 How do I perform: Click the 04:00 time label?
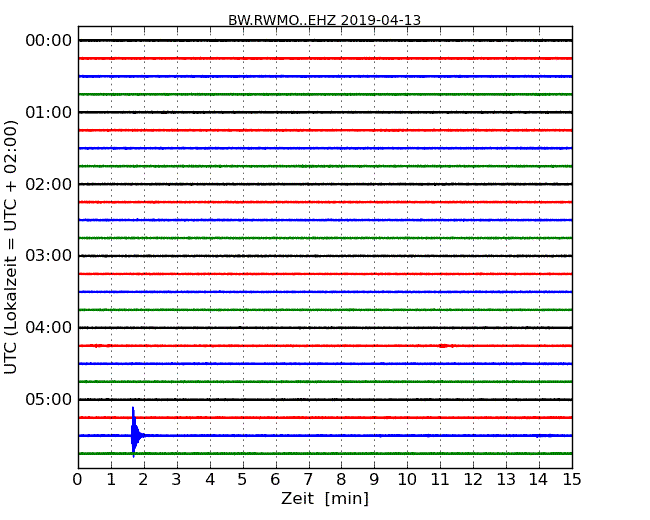coord(49,327)
